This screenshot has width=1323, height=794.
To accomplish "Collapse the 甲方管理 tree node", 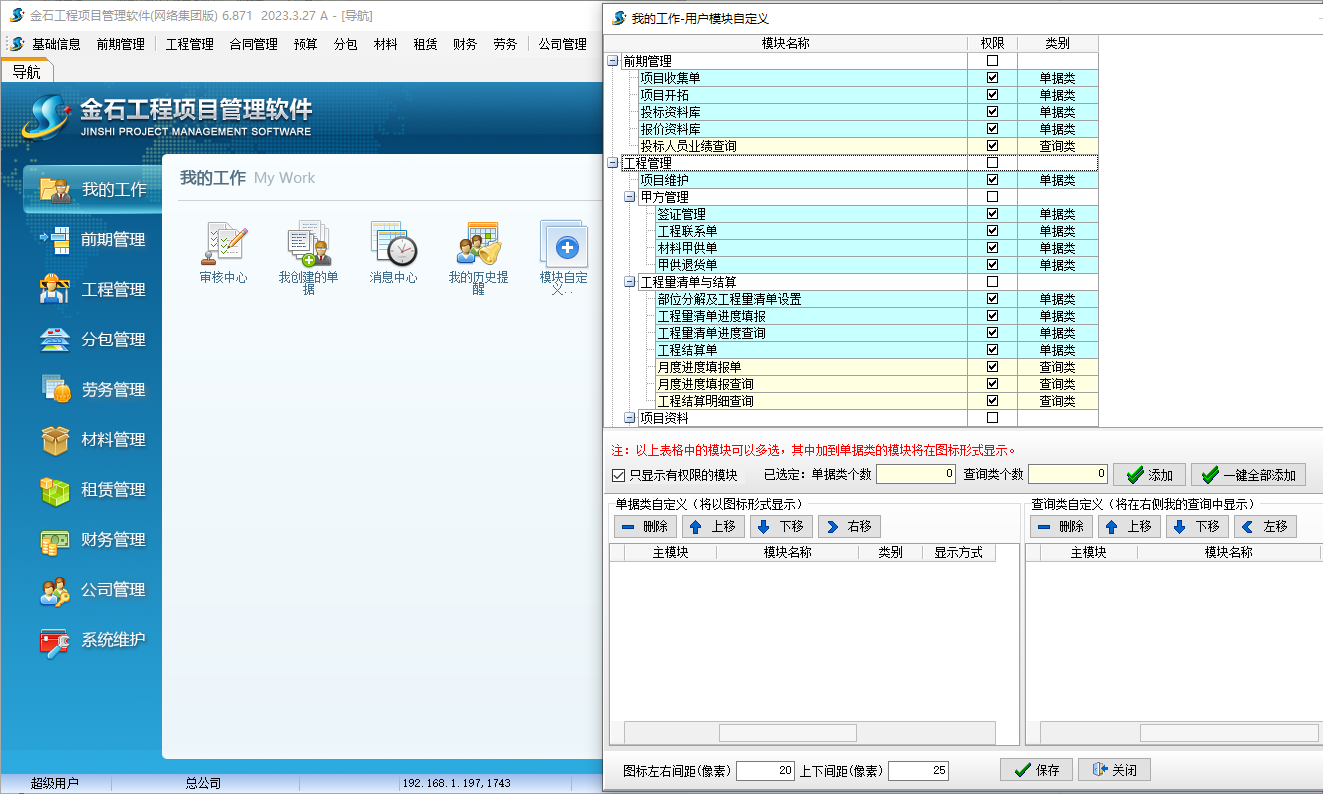I will [630, 197].
